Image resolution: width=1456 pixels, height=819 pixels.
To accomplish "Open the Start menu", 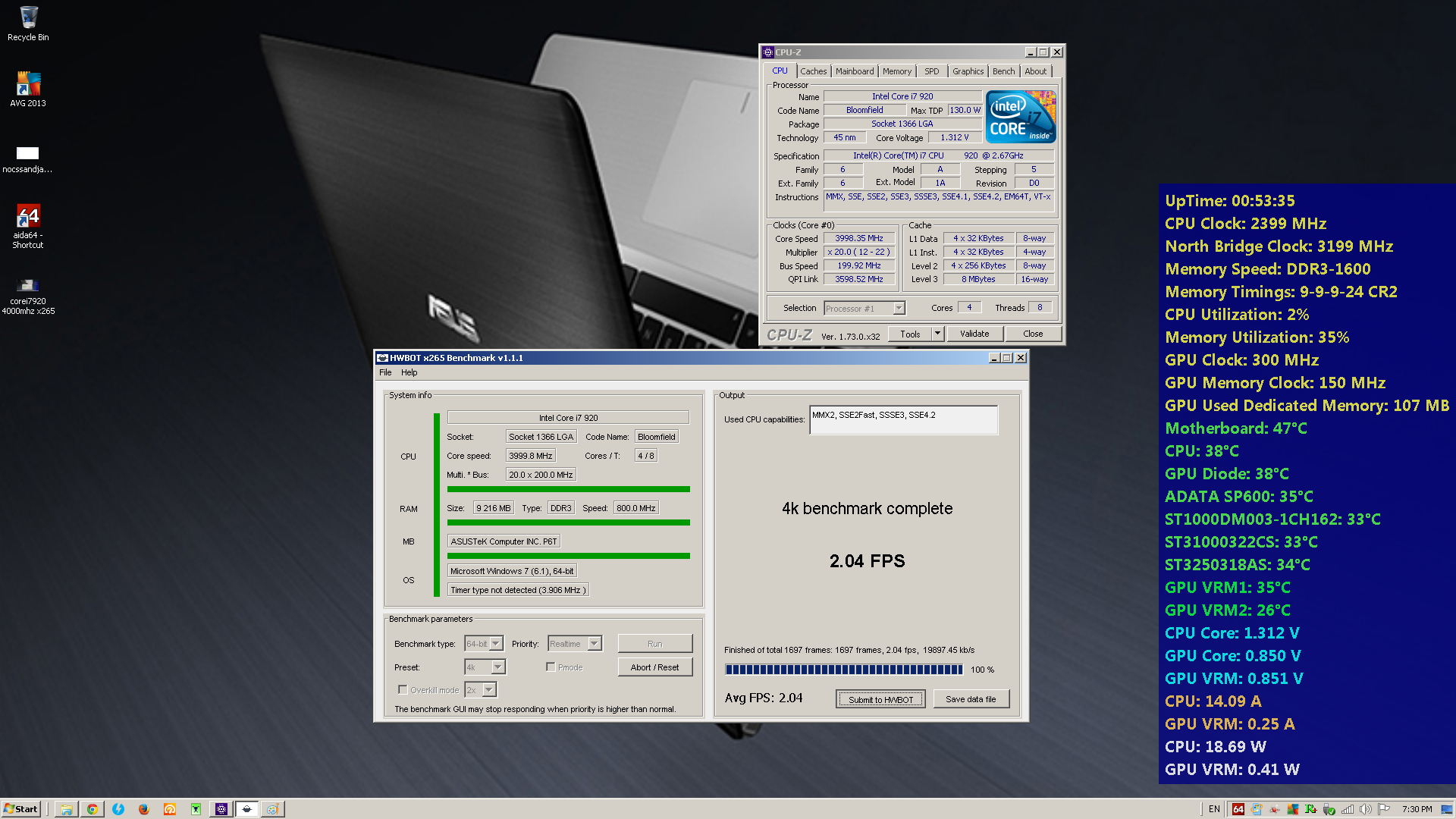I will click(x=20, y=809).
